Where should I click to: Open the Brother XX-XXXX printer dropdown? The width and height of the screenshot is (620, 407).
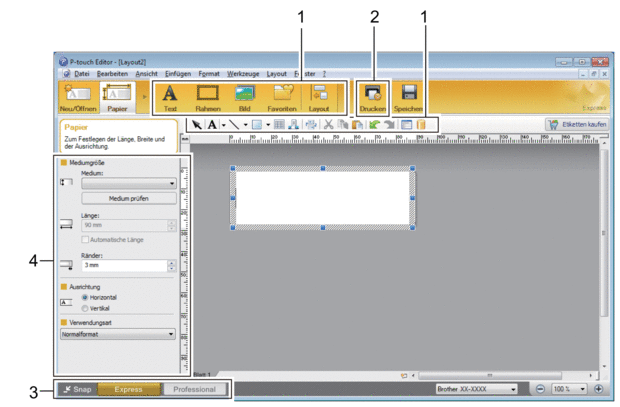tap(476, 389)
